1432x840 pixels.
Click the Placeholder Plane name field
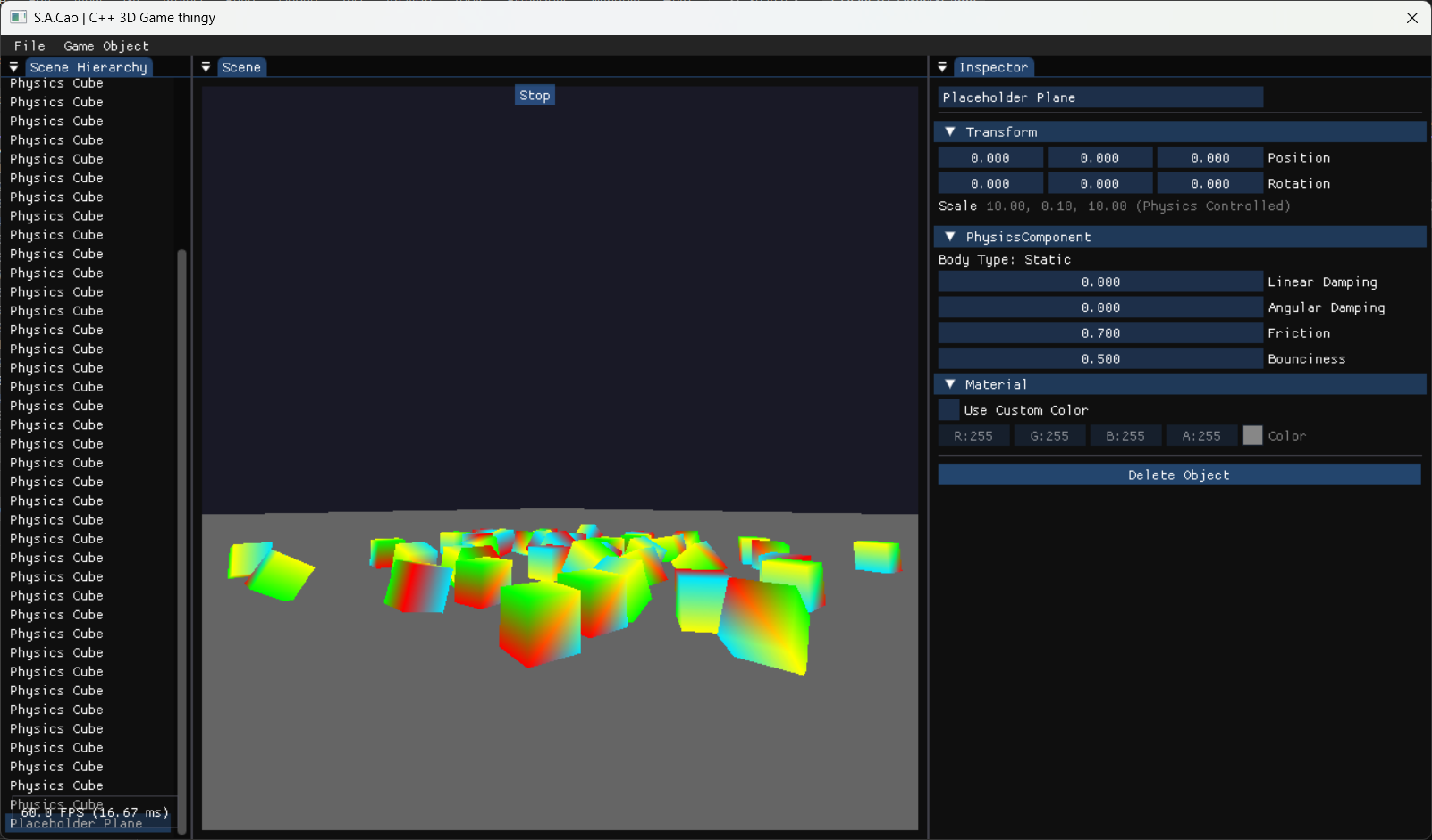1099,97
